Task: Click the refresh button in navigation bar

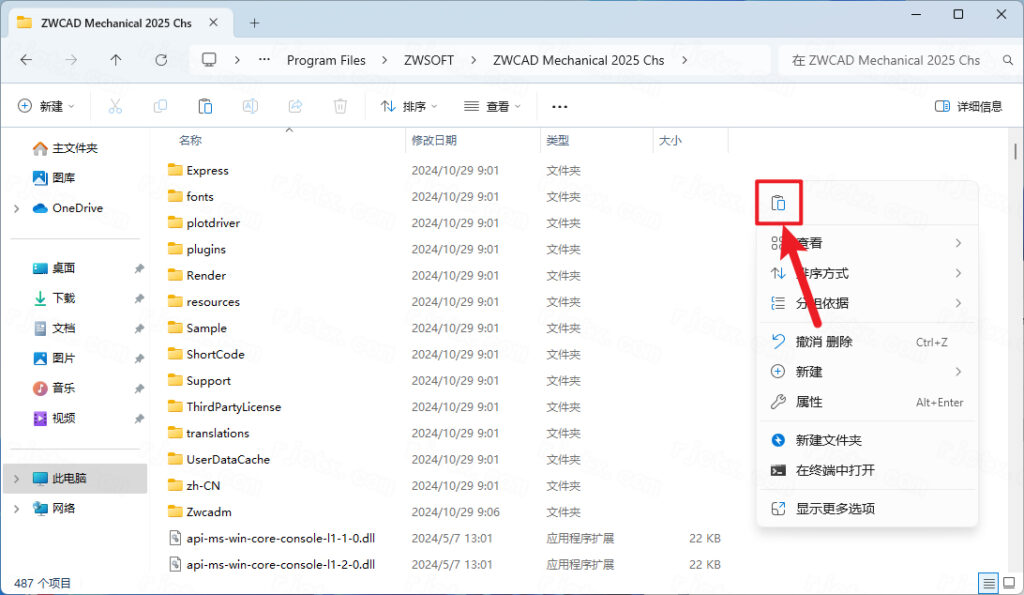Action: tap(162, 60)
